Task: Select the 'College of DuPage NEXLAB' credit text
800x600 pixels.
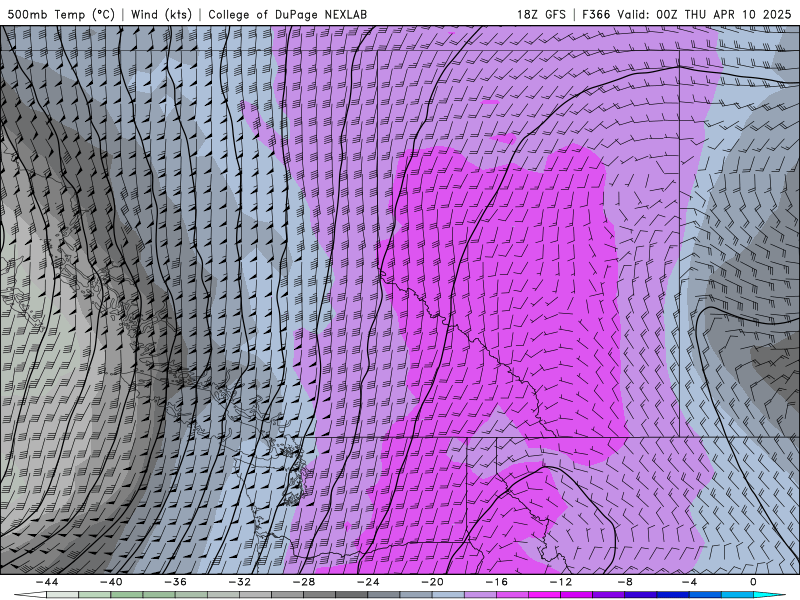Action: [x=287, y=15]
